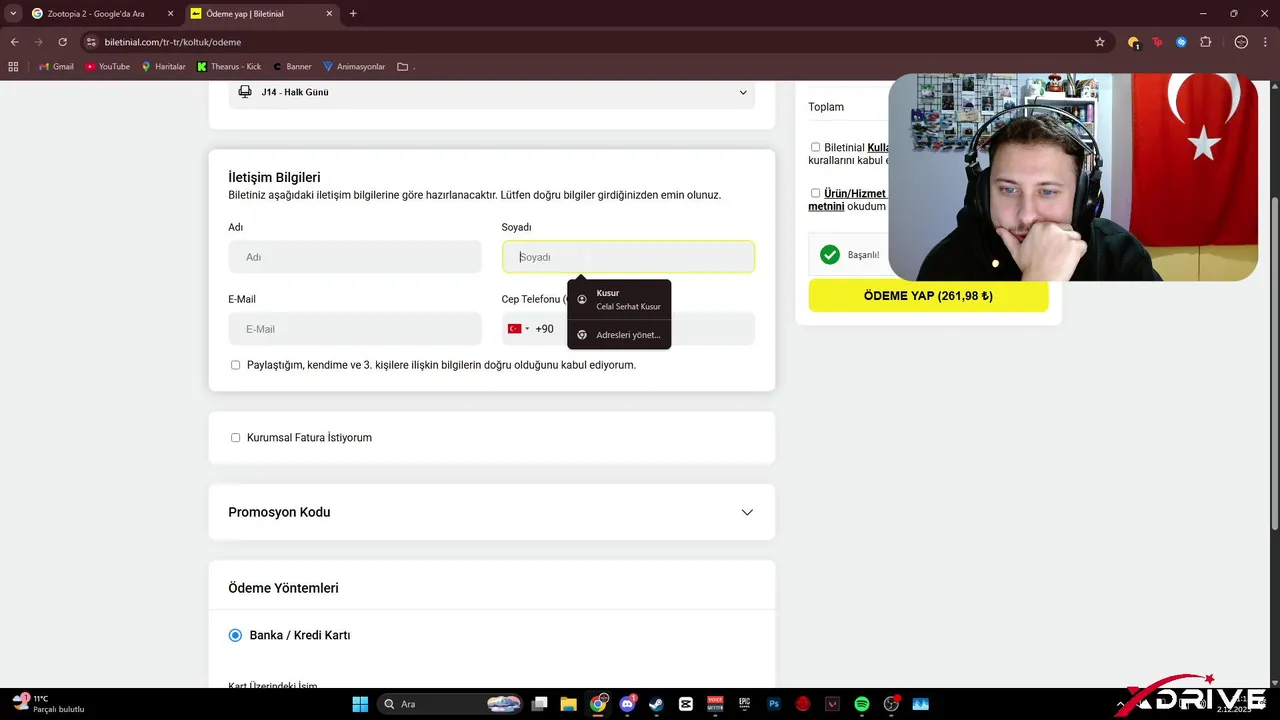Image resolution: width=1280 pixels, height=720 pixels.
Task: Select Banka / Kredi Kartı radio button
Action: click(235, 635)
